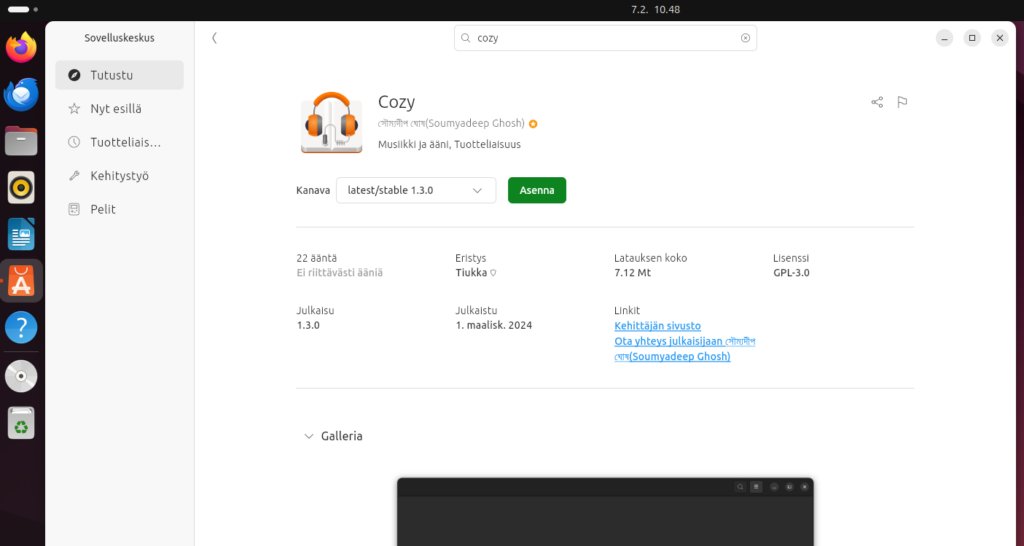Screen dimensions: 1024x546
Task: Click the share icon for Cozy
Action: (x=877, y=102)
